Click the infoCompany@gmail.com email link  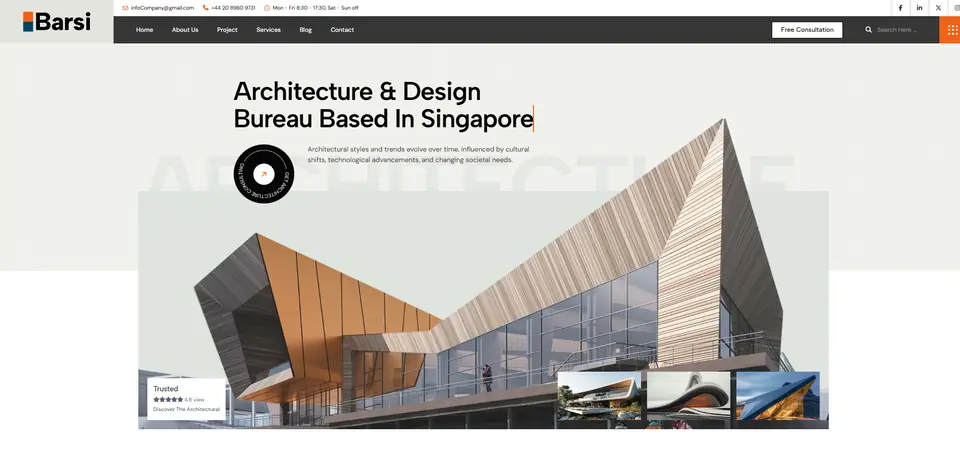[162, 8]
